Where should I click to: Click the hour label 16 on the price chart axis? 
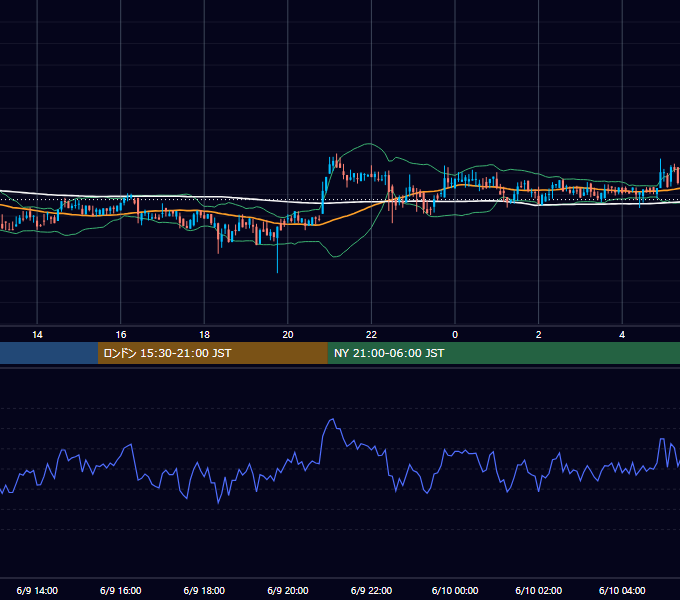[x=121, y=335]
